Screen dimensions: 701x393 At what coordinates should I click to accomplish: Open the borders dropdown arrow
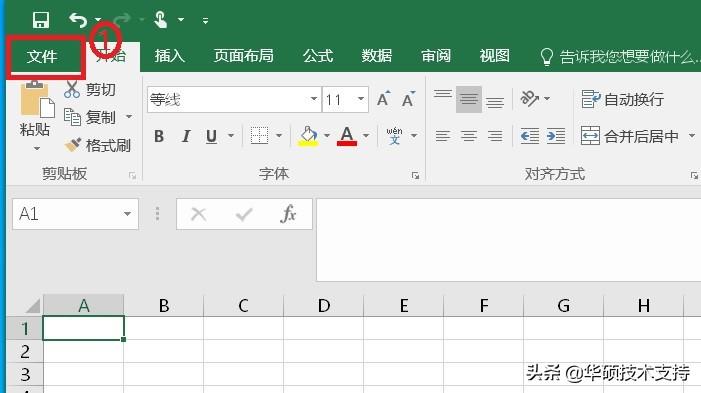[x=279, y=135]
